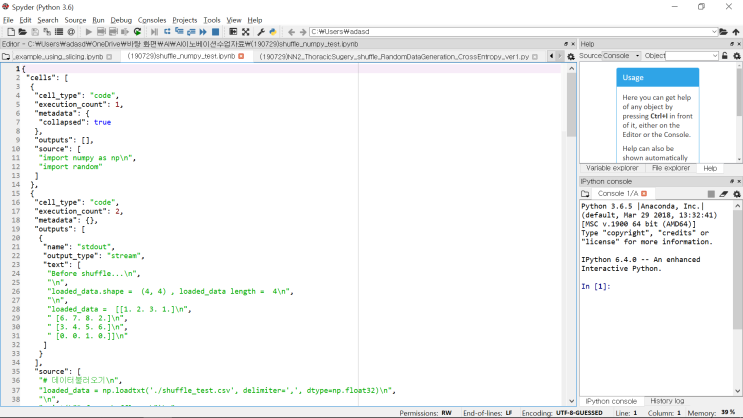Toggle the Help pane lock icon
Screen dimensions: 743x418
[725, 56]
